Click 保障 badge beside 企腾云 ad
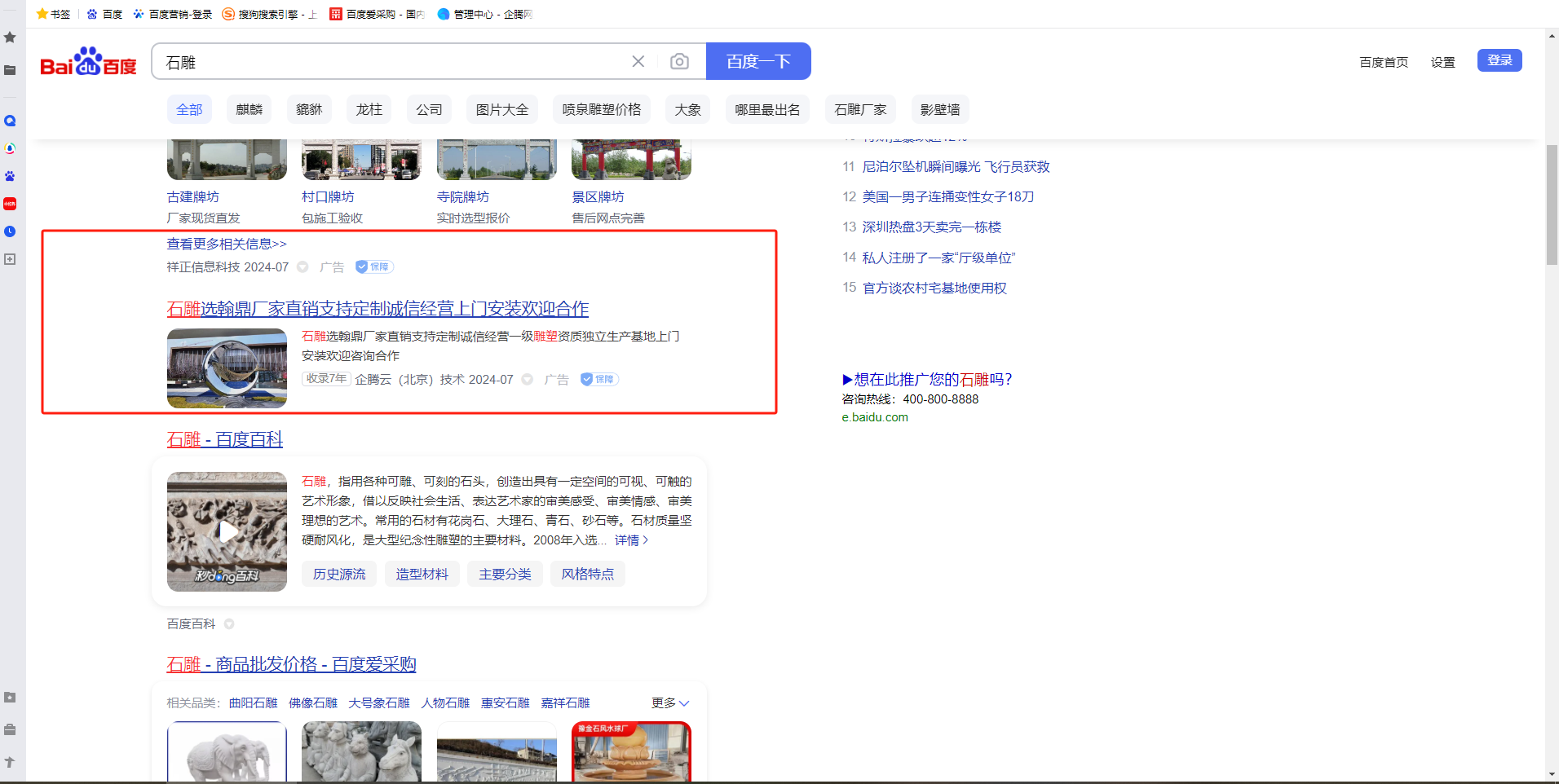The image size is (1559, 784). point(600,379)
